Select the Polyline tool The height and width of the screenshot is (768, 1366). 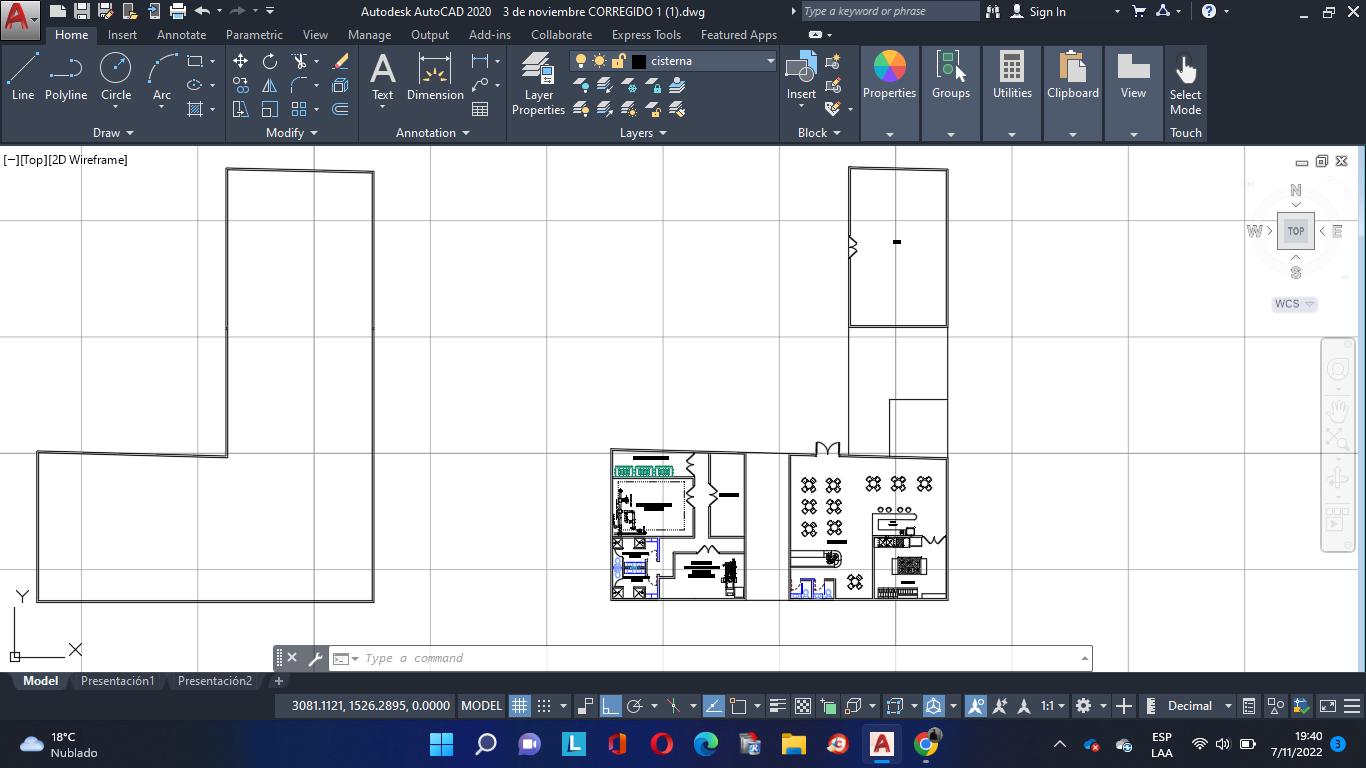tap(66, 78)
